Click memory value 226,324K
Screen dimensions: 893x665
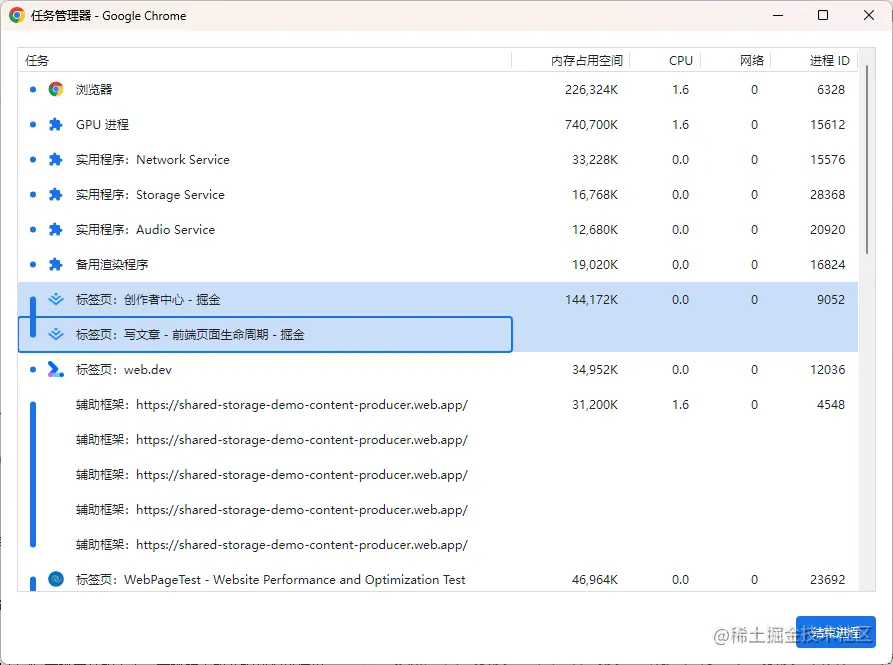pos(591,89)
